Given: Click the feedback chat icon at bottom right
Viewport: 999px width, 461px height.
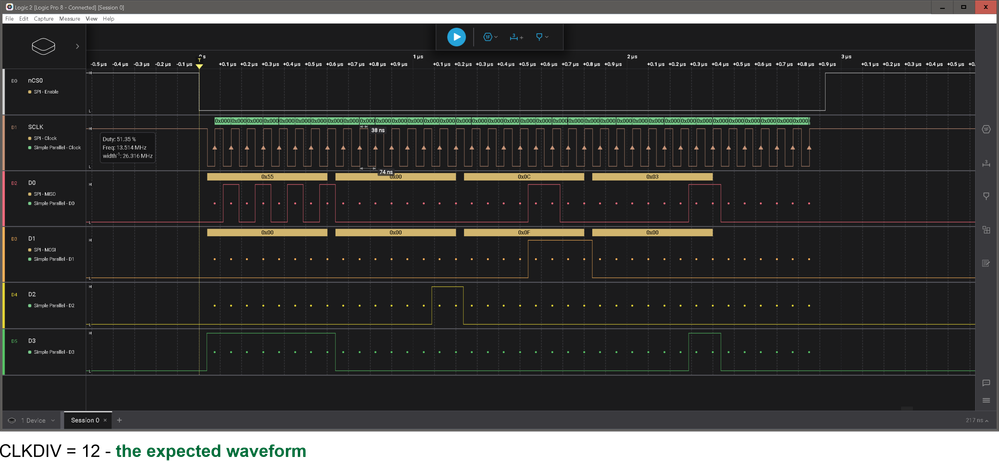Looking at the screenshot, I should 986,383.
